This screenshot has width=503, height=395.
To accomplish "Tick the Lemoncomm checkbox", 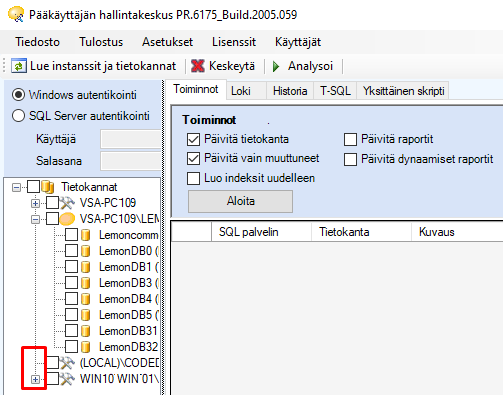I will 71,235.
